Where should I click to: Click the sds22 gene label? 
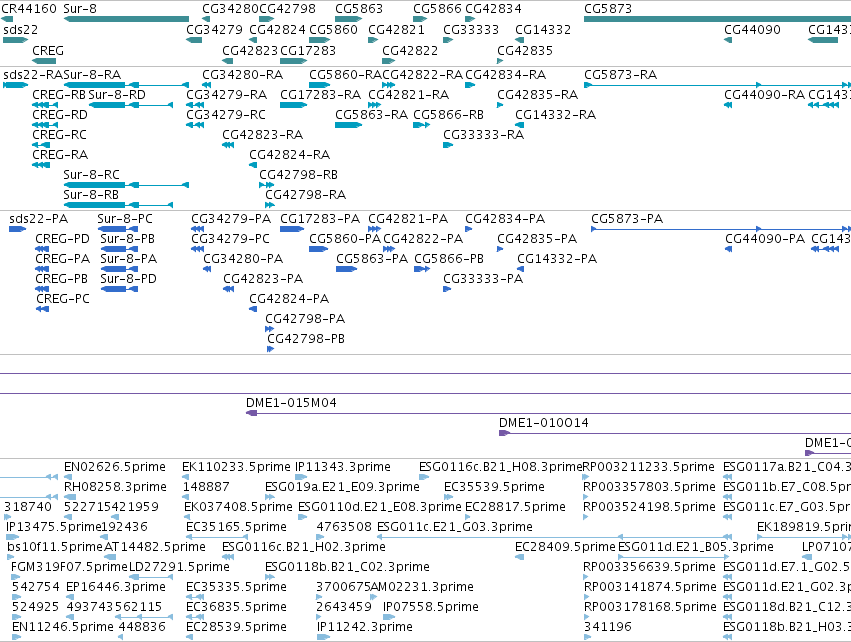(x=20, y=29)
